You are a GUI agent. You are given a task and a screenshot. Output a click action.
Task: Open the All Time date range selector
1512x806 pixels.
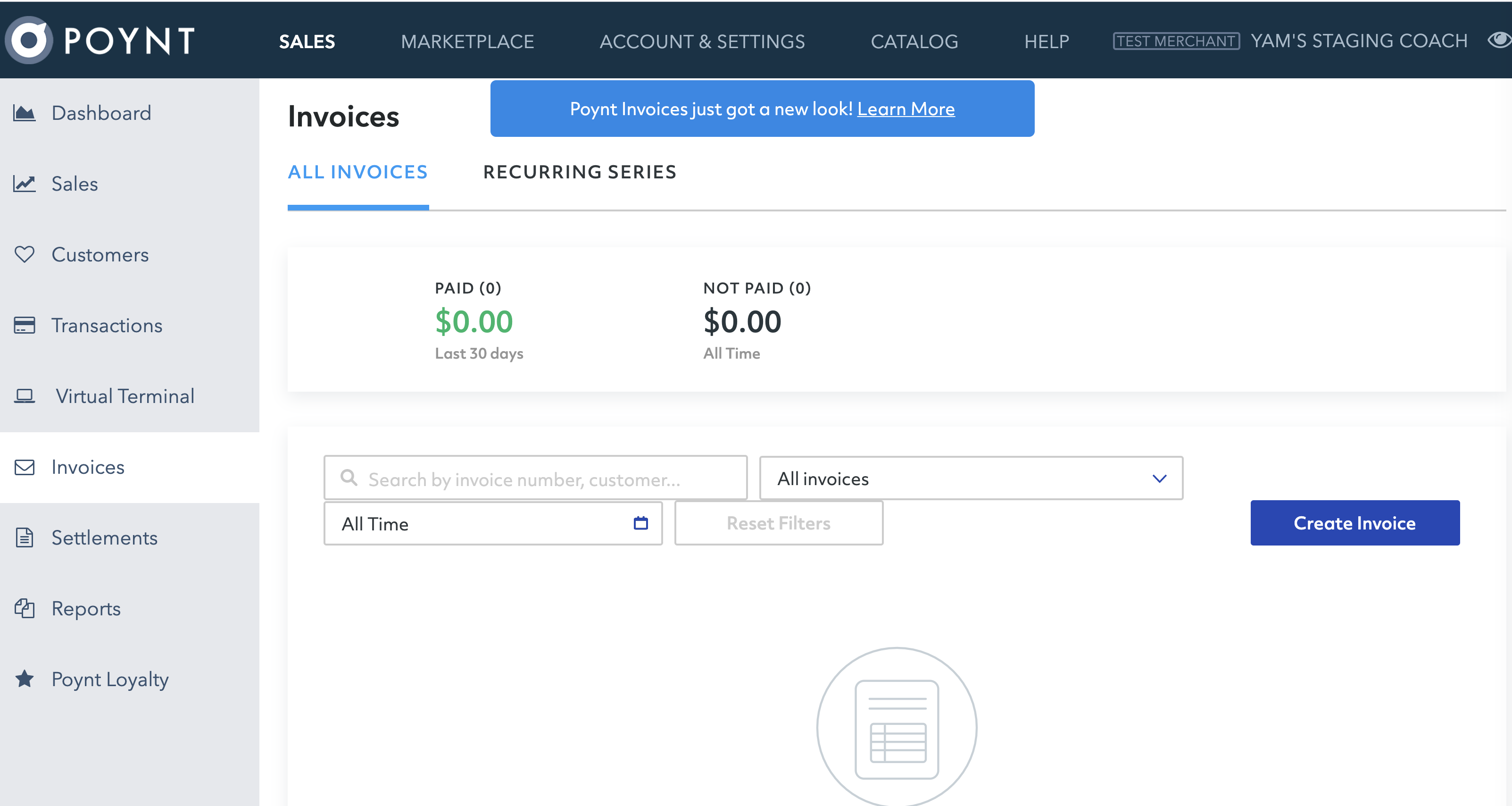[x=493, y=523]
